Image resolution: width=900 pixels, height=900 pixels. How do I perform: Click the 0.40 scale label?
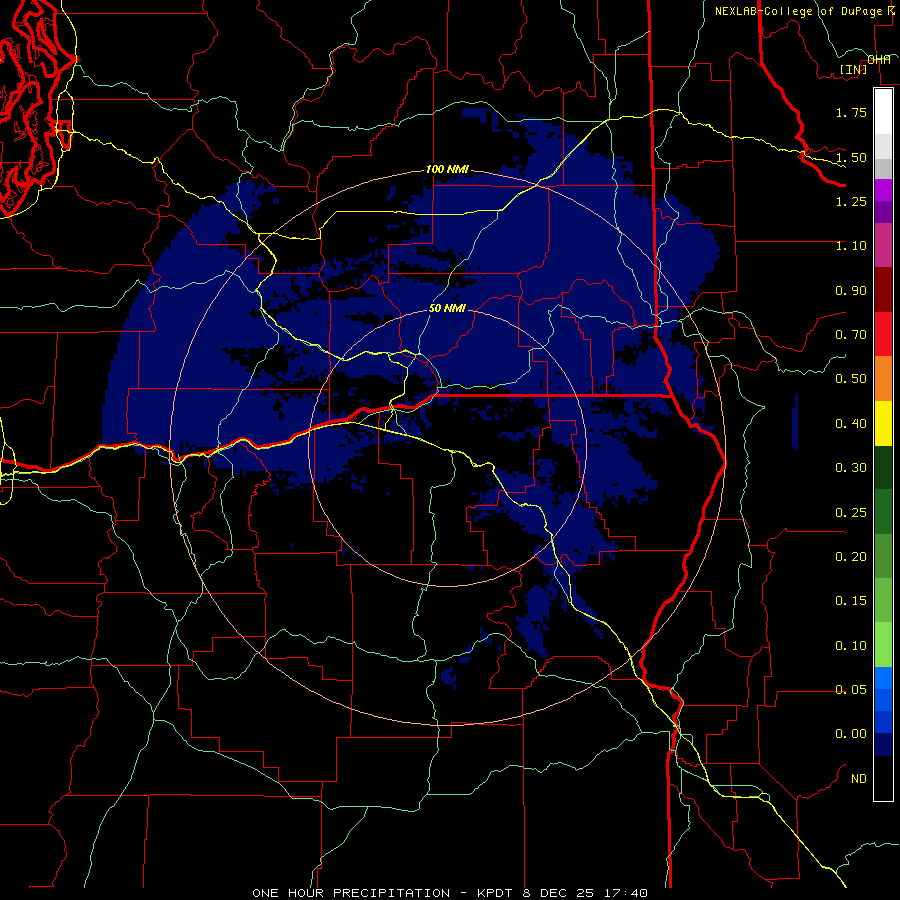point(851,424)
